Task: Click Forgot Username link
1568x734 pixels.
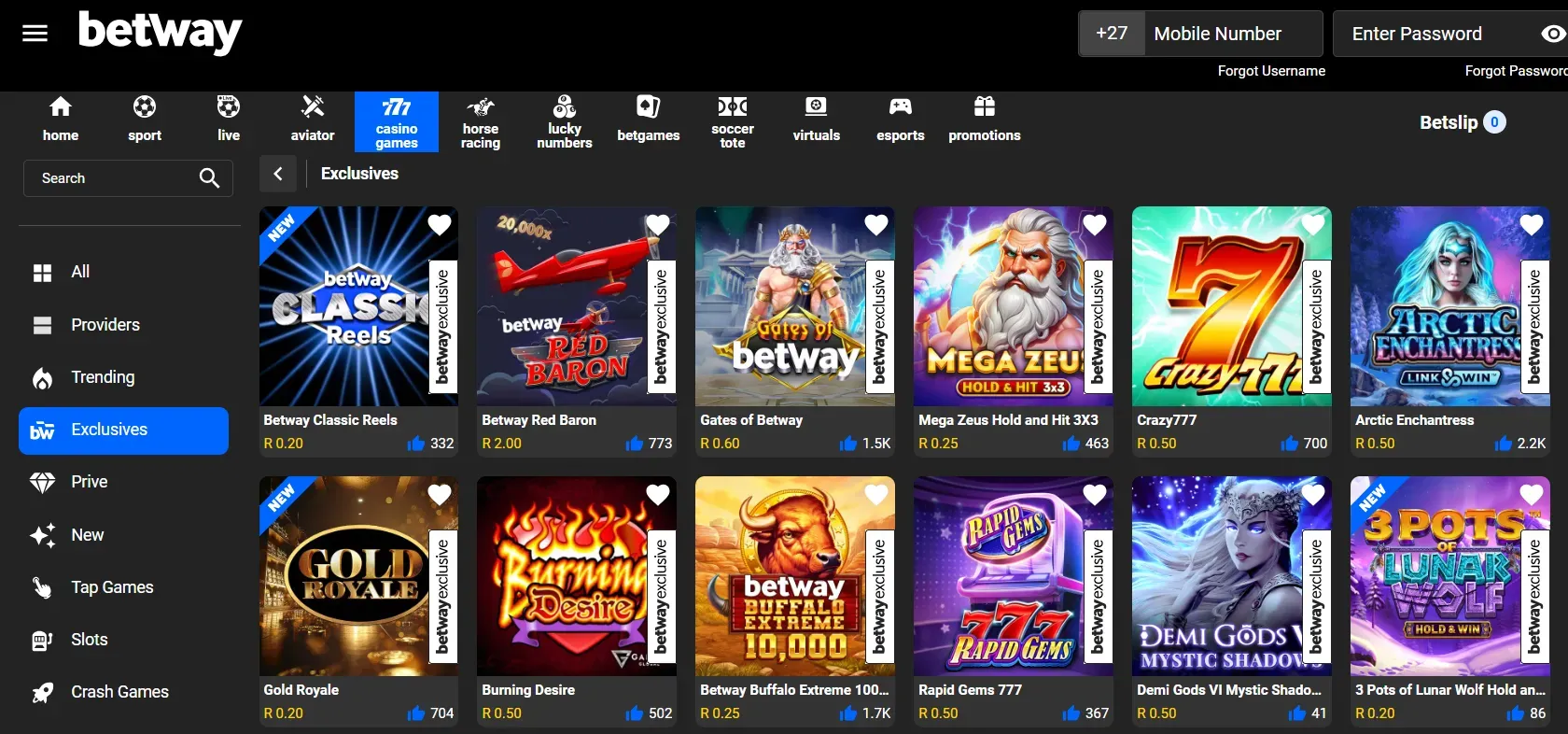Action: (1271, 71)
